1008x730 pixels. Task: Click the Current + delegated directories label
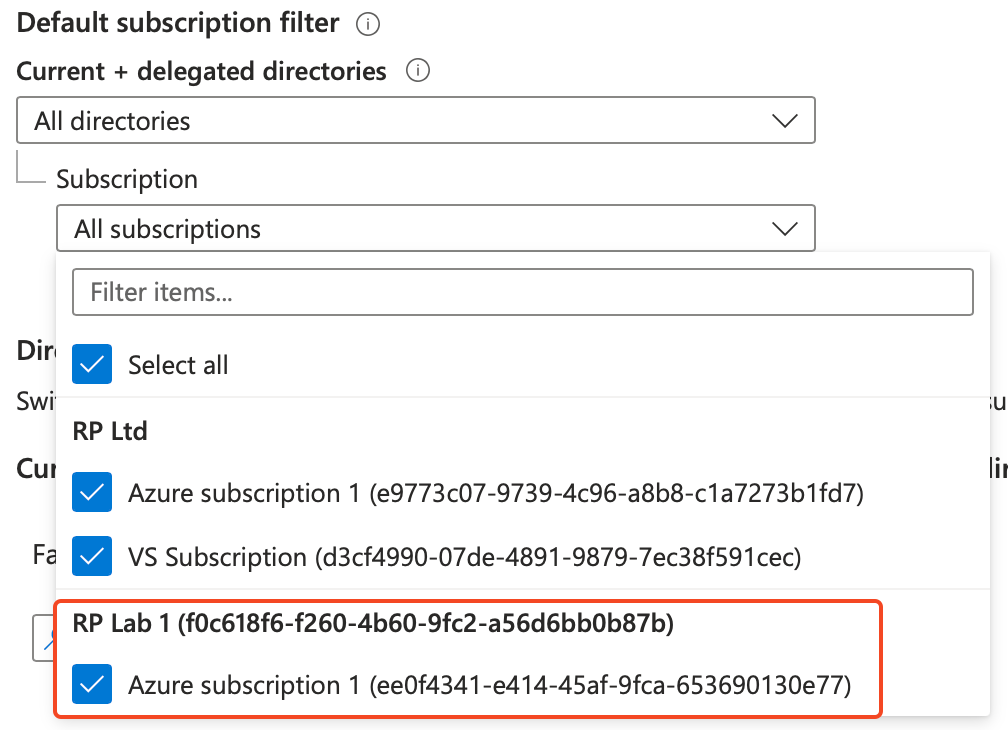coord(202,71)
